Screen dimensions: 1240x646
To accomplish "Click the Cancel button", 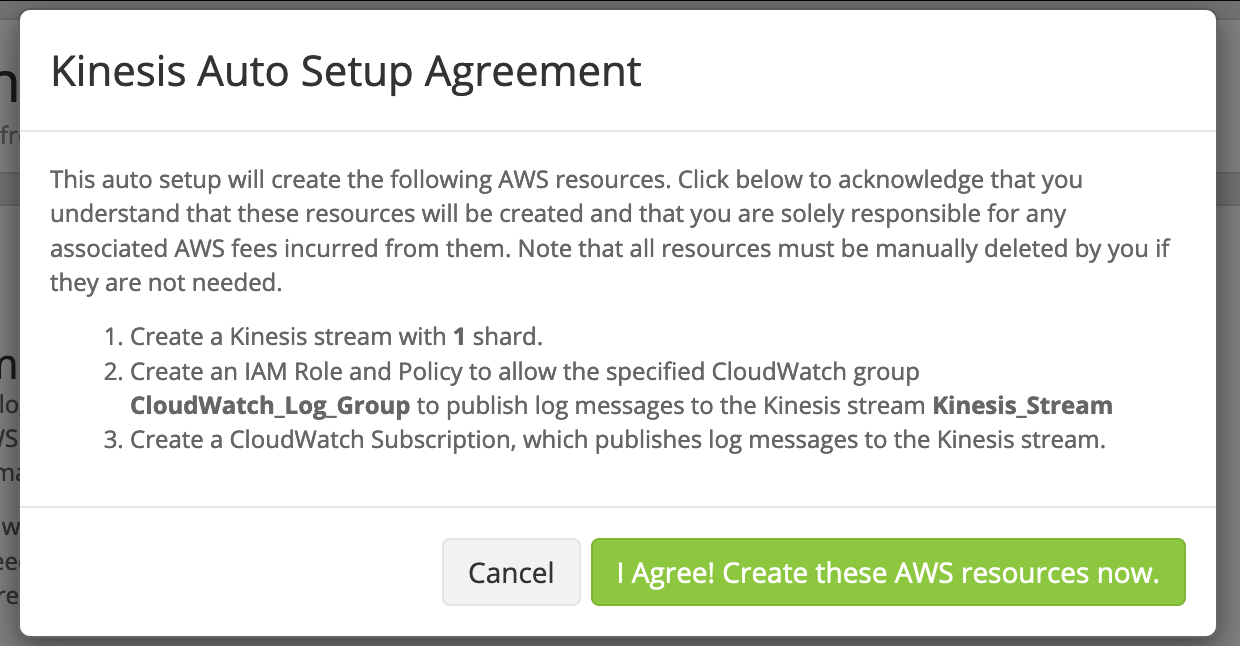I will [511, 573].
